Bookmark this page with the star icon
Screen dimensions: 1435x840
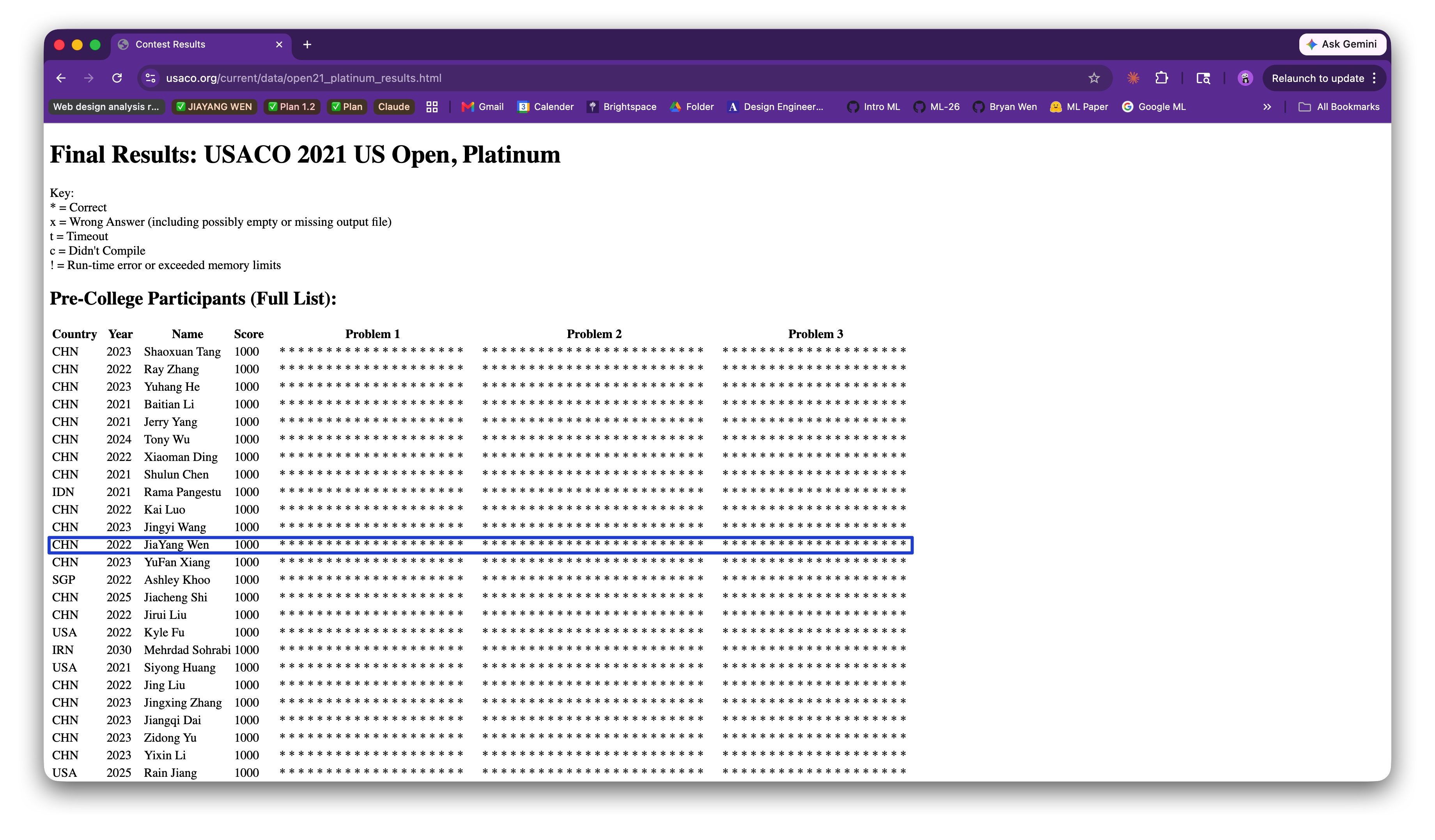pyautogui.click(x=1093, y=78)
